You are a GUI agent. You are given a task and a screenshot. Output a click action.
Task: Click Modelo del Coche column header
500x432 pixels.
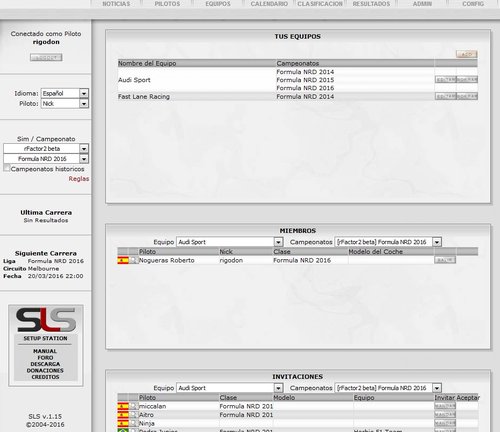(x=376, y=252)
